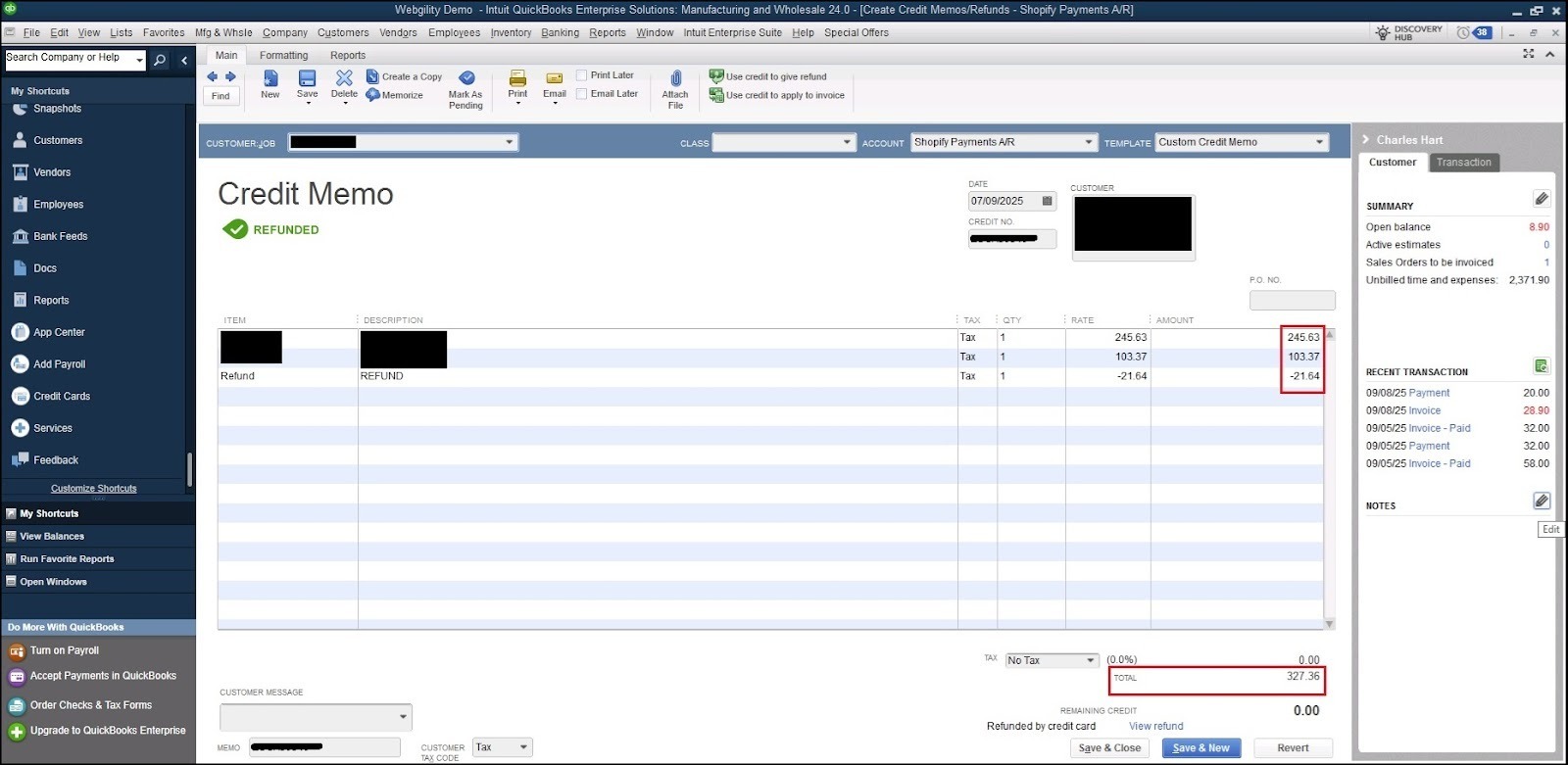Screen dimensions: 1568x765
Task: Open the date calendar picker icon
Action: point(1047,201)
